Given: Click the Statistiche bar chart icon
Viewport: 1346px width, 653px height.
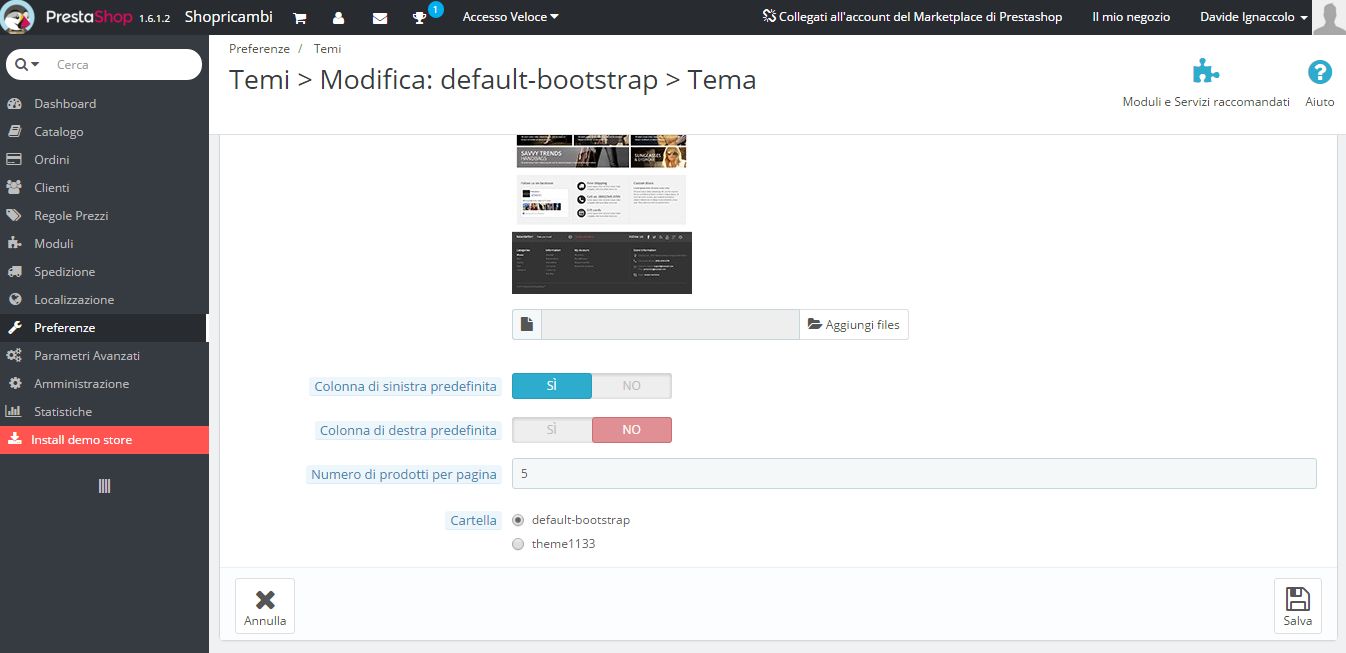Looking at the screenshot, I should click(x=15, y=412).
